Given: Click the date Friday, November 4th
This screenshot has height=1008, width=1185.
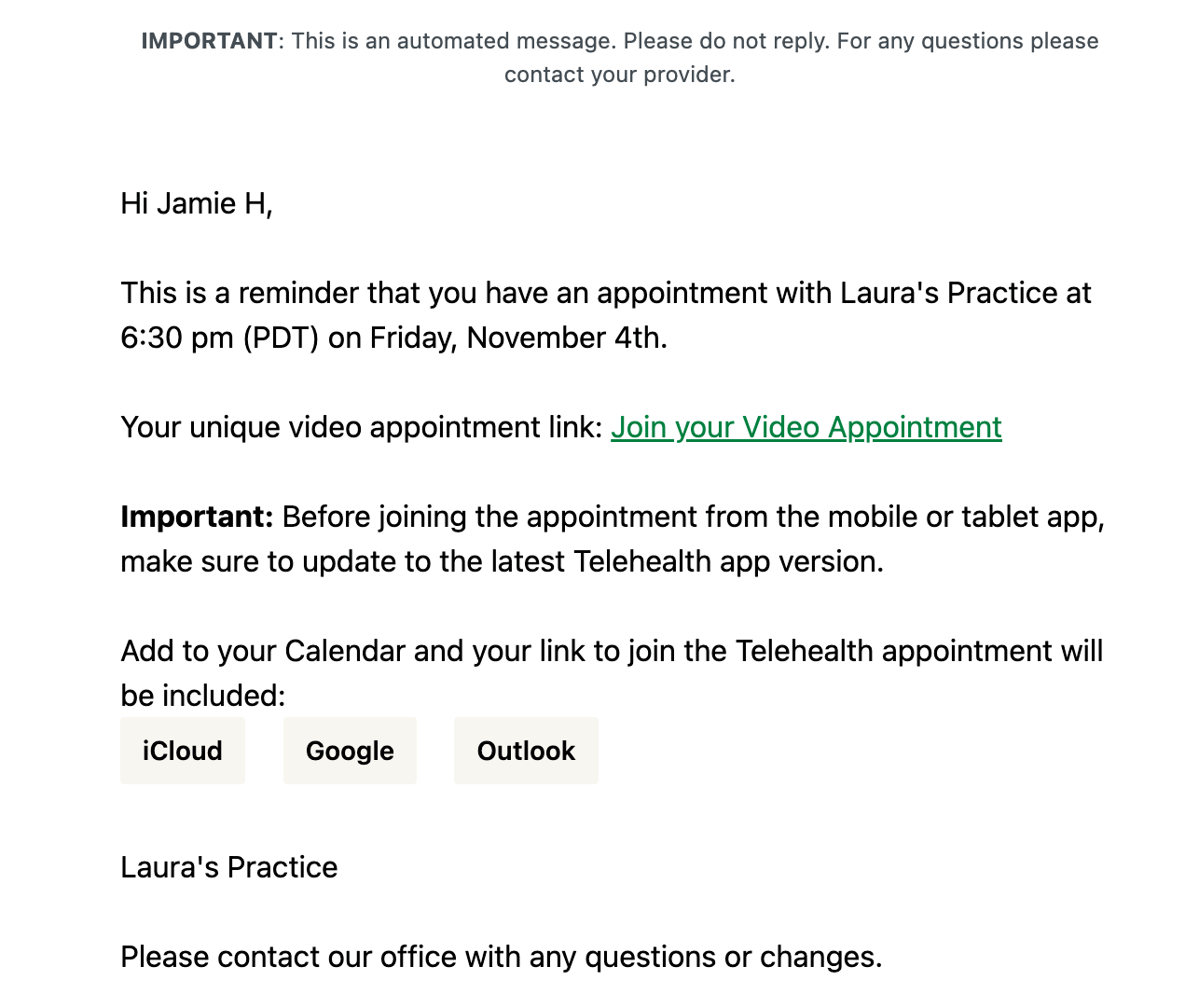Looking at the screenshot, I should click(x=517, y=338).
